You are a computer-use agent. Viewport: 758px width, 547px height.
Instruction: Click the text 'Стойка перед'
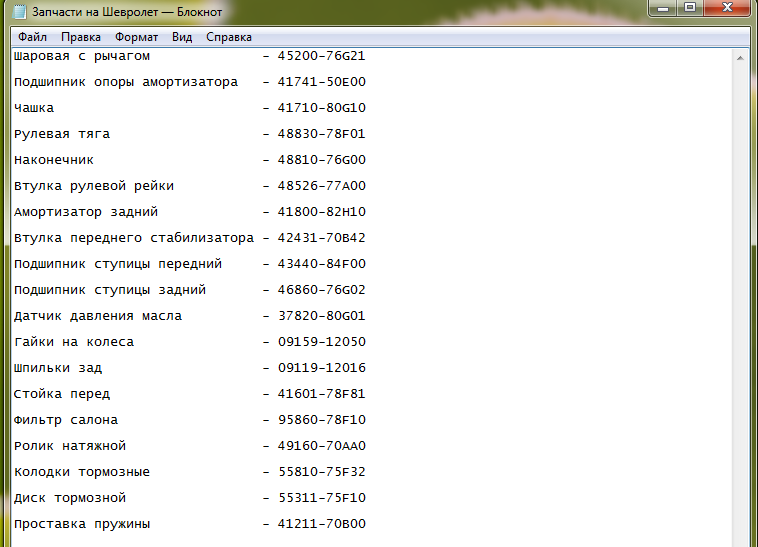point(62,394)
